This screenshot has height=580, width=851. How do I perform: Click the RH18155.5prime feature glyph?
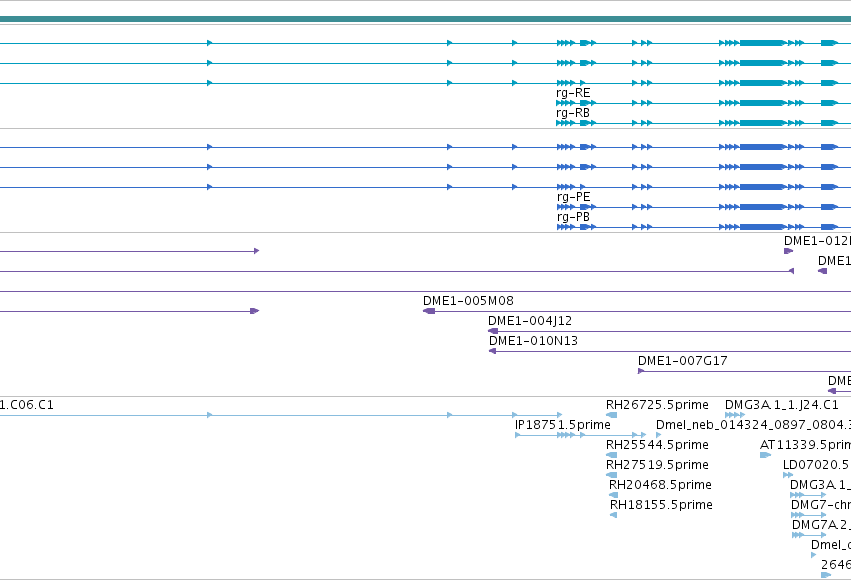614,515
